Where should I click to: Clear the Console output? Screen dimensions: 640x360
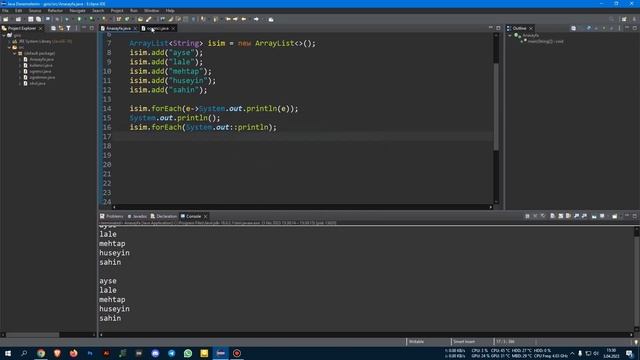(552, 216)
